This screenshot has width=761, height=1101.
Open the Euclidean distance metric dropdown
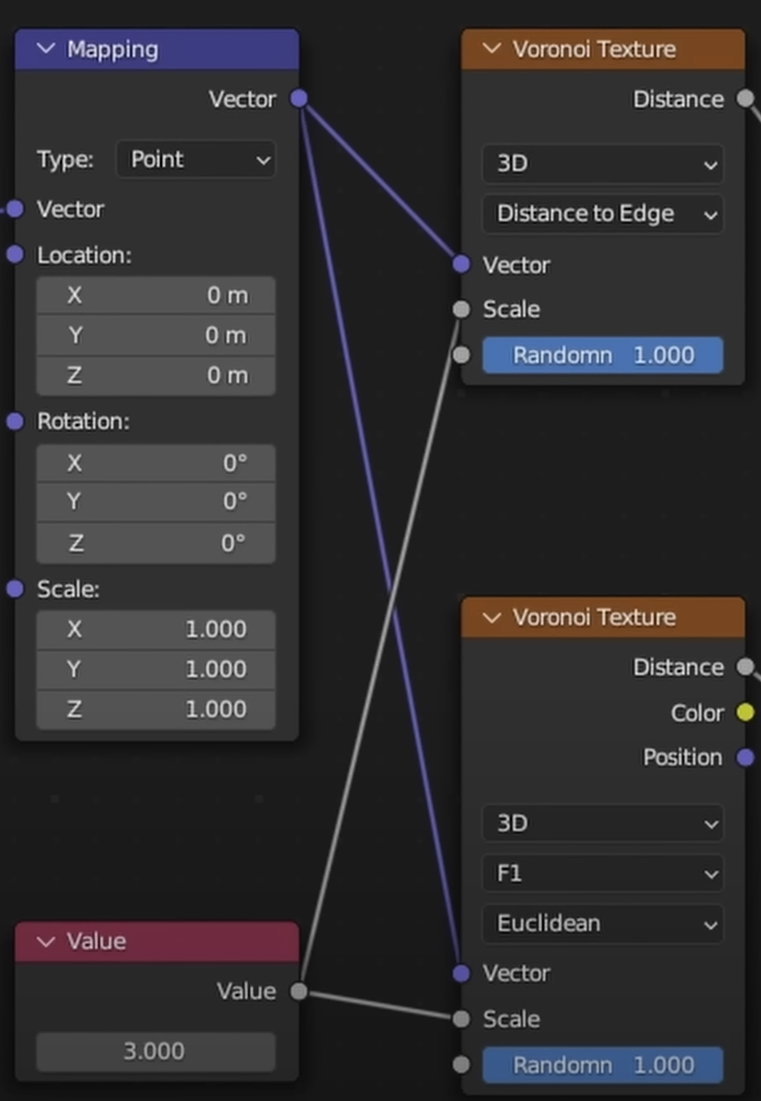pyautogui.click(x=603, y=923)
